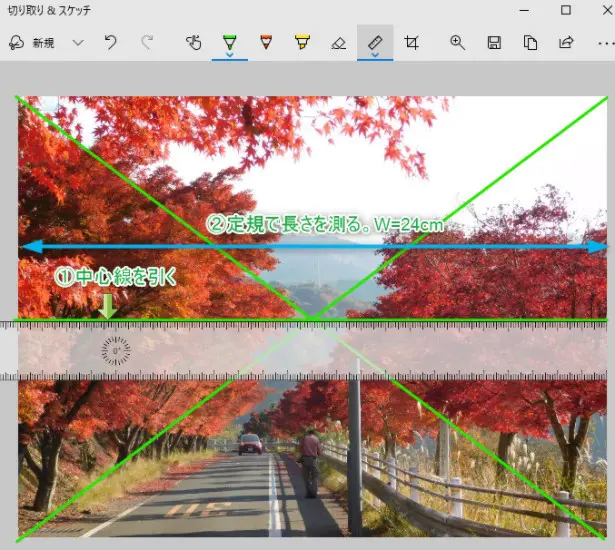Screen dimensions: 615x550
Task: Maximize the Snip & Sketch window
Action: [x=566, y=10]
